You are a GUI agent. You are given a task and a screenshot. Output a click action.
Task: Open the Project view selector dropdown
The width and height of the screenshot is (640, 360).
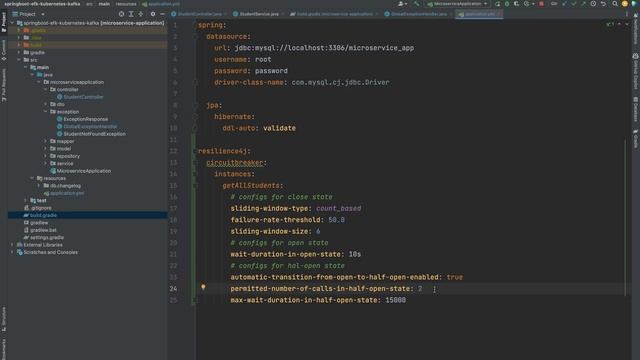(x=28, y=14)
